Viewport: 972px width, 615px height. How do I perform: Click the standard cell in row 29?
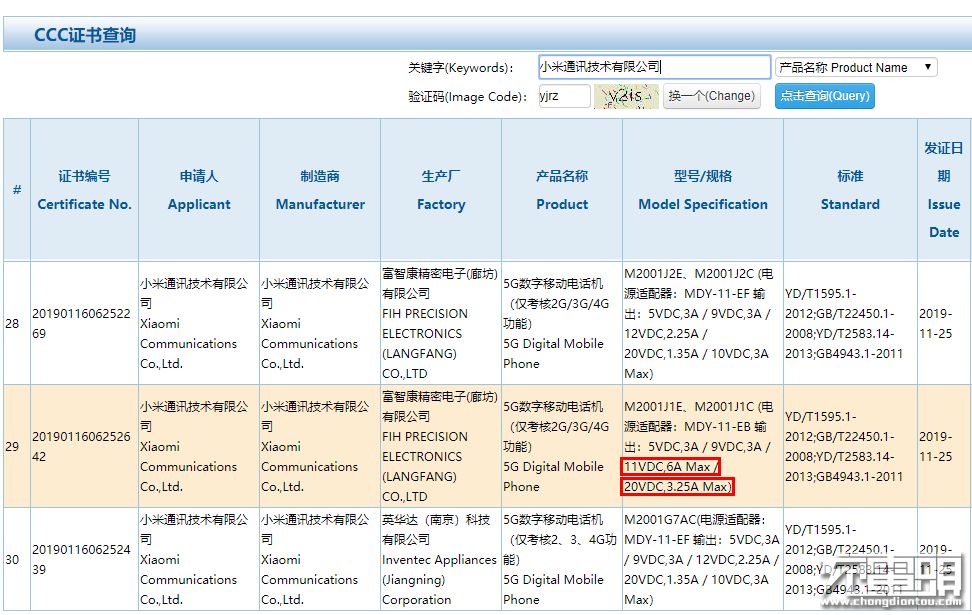click(x=850, y=446)
